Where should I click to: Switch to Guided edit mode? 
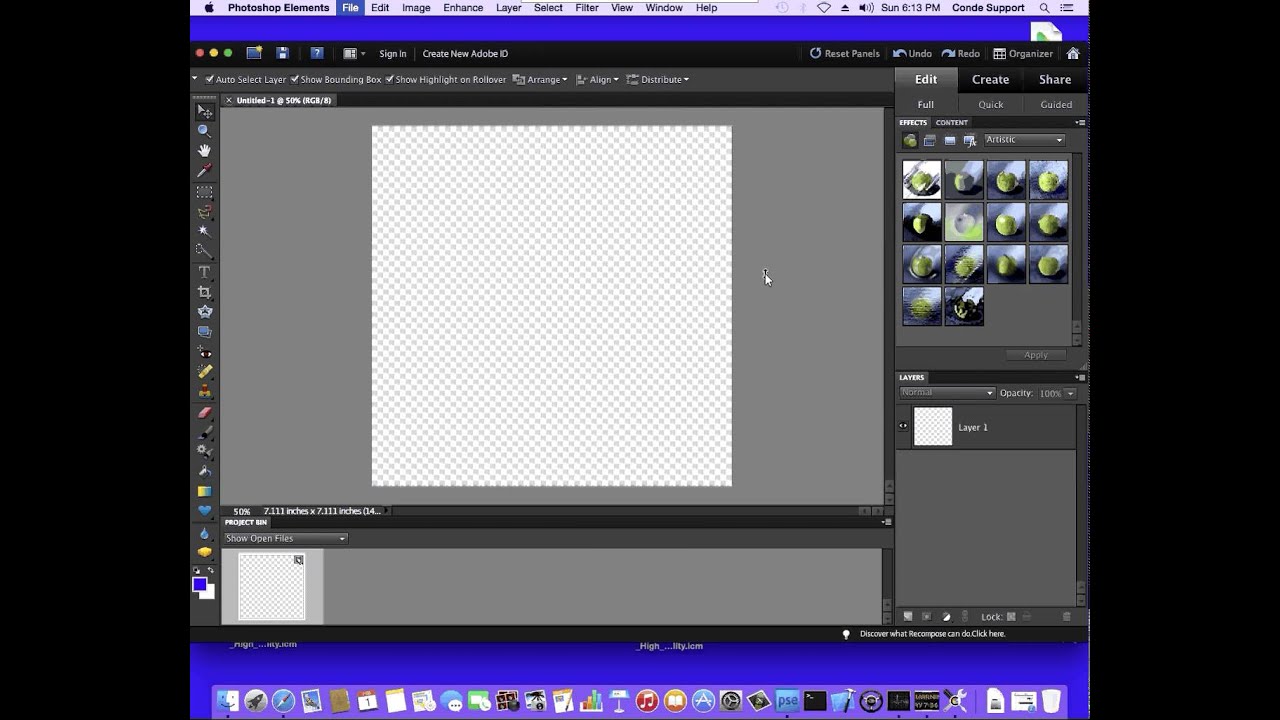click(x=1056, y=104)
